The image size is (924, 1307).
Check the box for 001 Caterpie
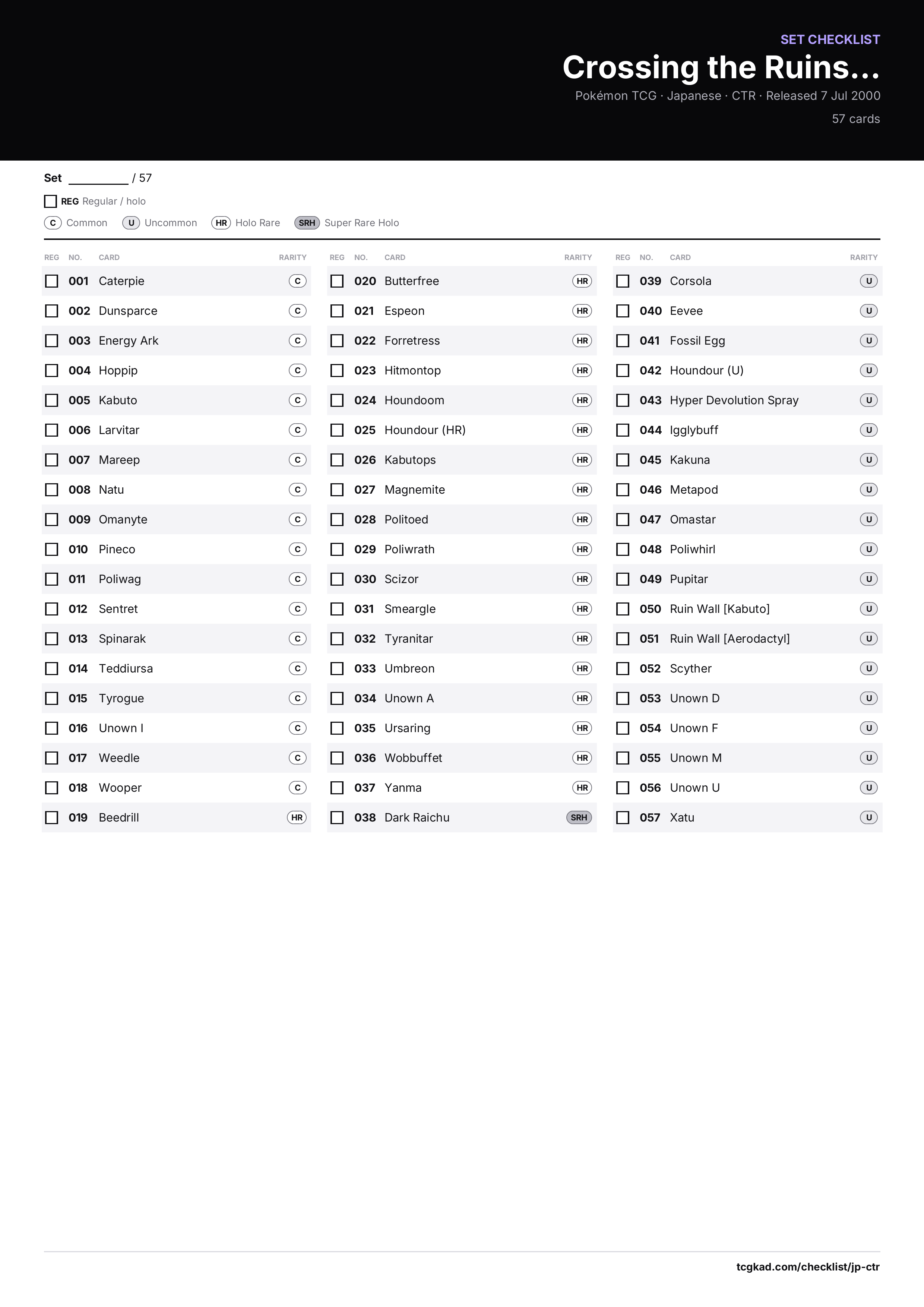(x=52, y=281)
